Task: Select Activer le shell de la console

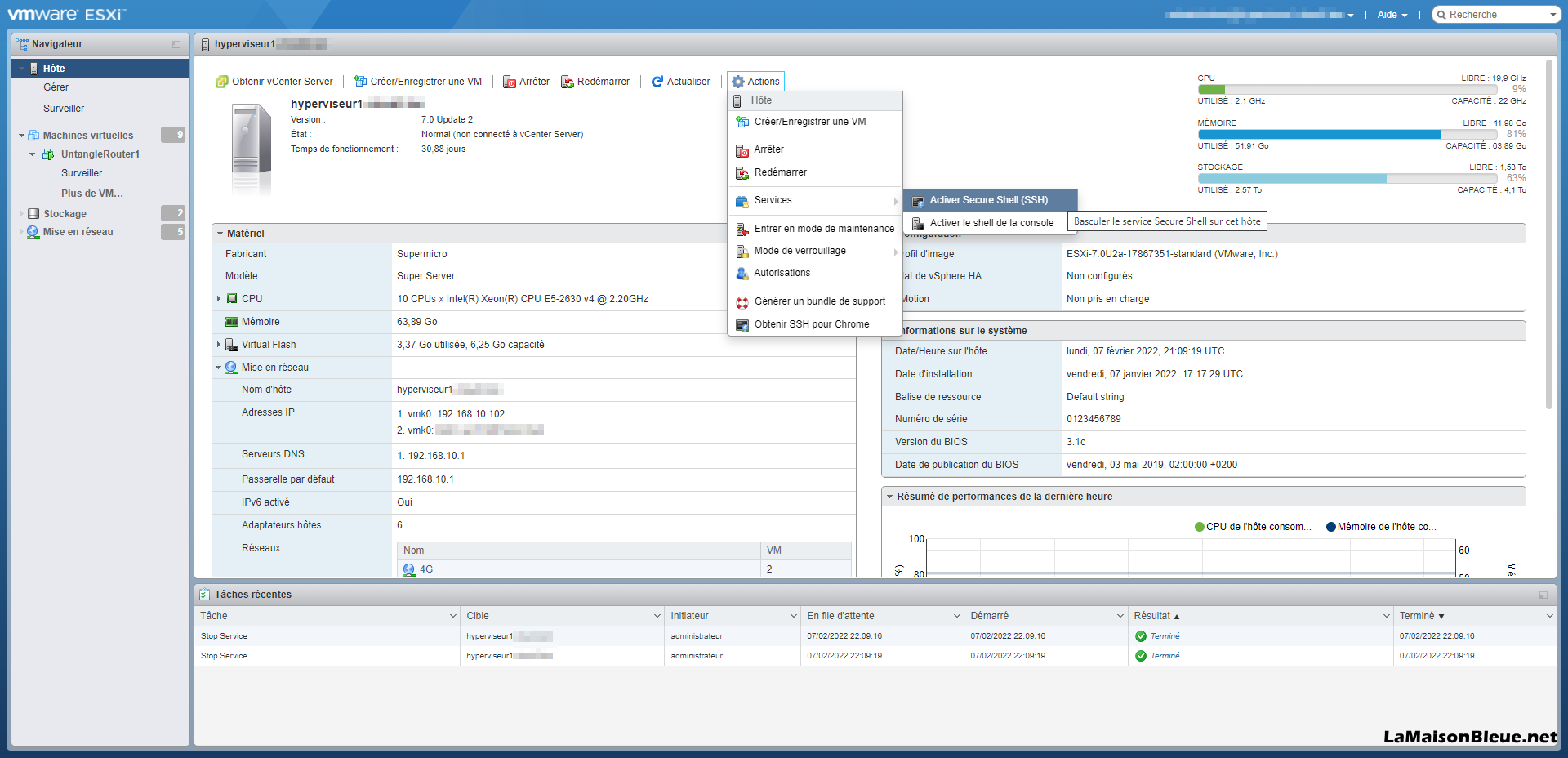Action: click(991, 223)
